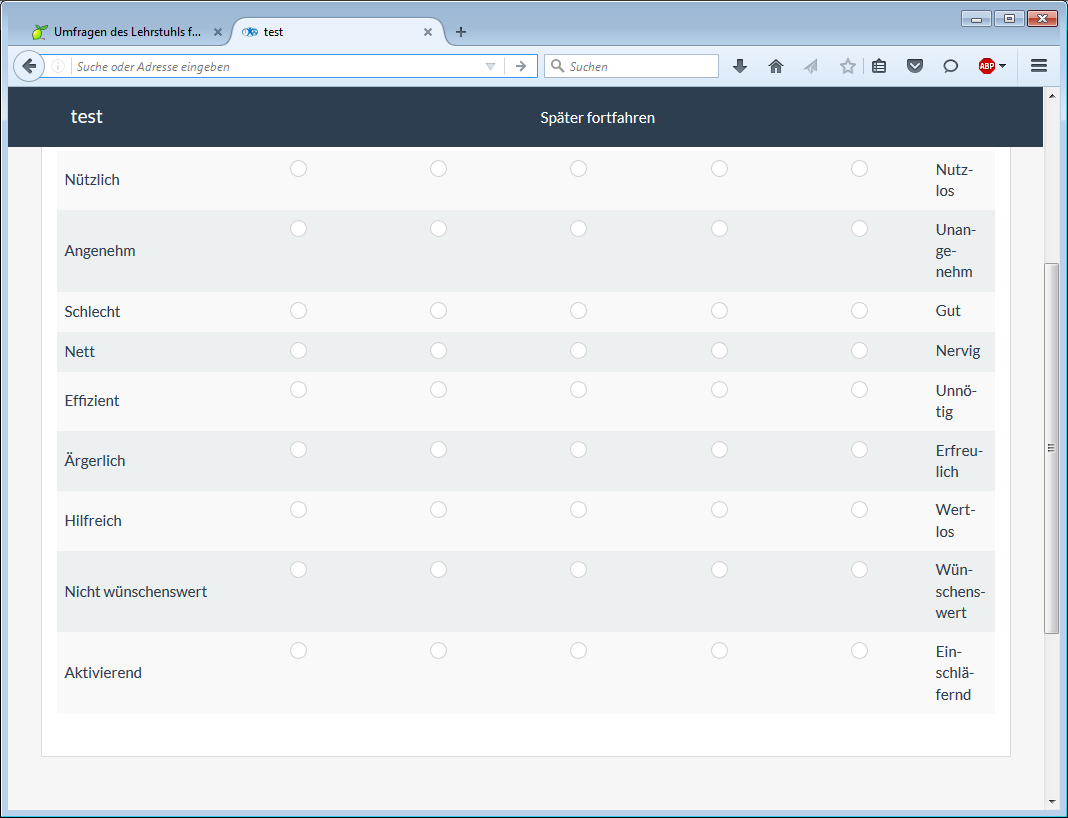Viewport: 1068px width, 818px height.
Task: Select last radio button in Hilfreich row
Action: (x=859, y=510)
